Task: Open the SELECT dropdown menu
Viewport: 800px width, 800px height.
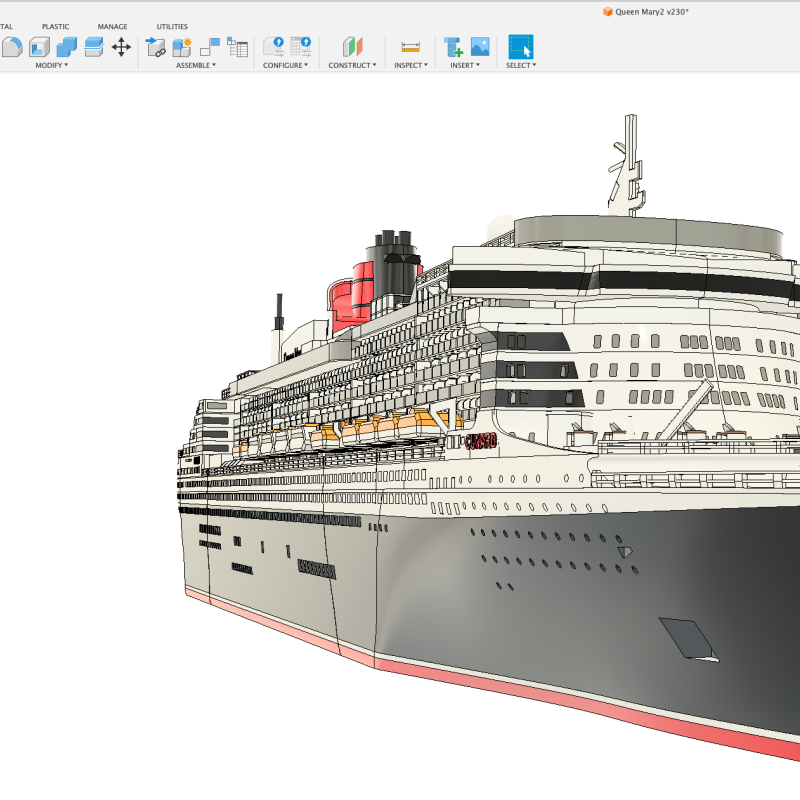Action: [x=521, y=66]
